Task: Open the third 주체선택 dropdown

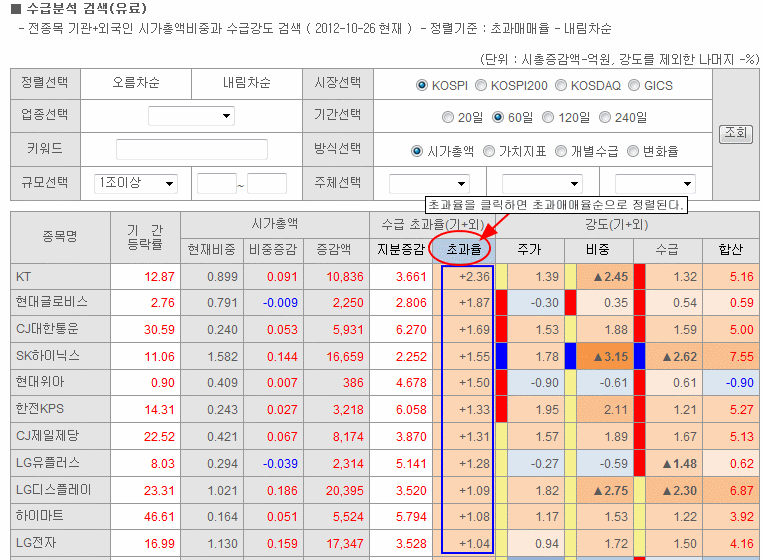Action: [655, 183]
